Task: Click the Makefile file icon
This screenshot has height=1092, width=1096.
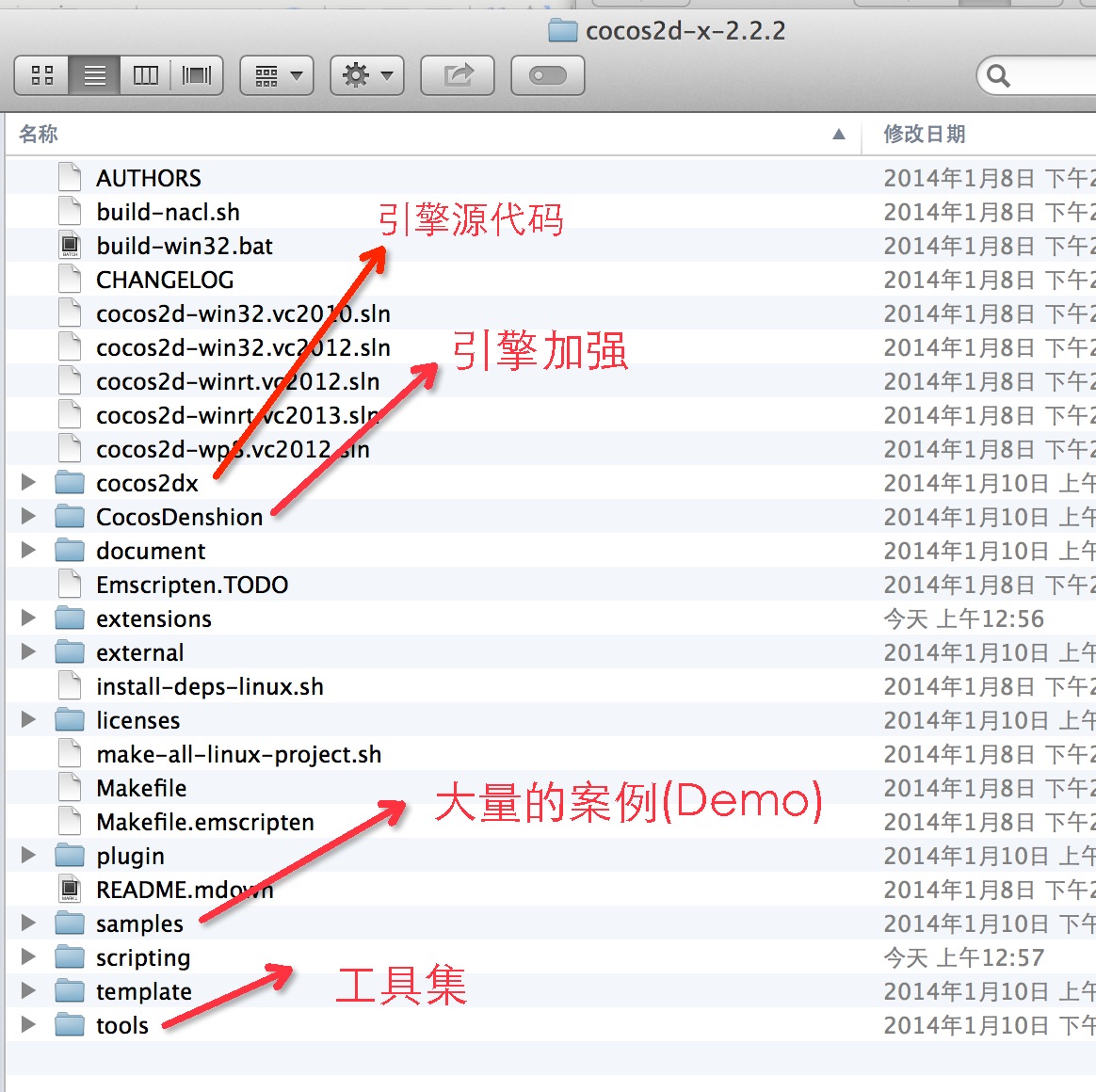Action: (69, 787)
